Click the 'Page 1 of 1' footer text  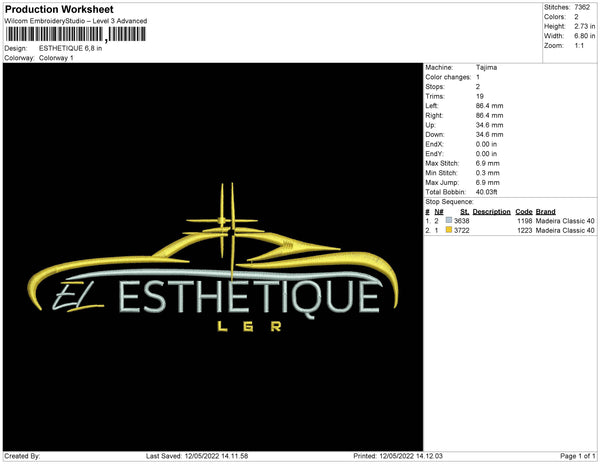577,456
